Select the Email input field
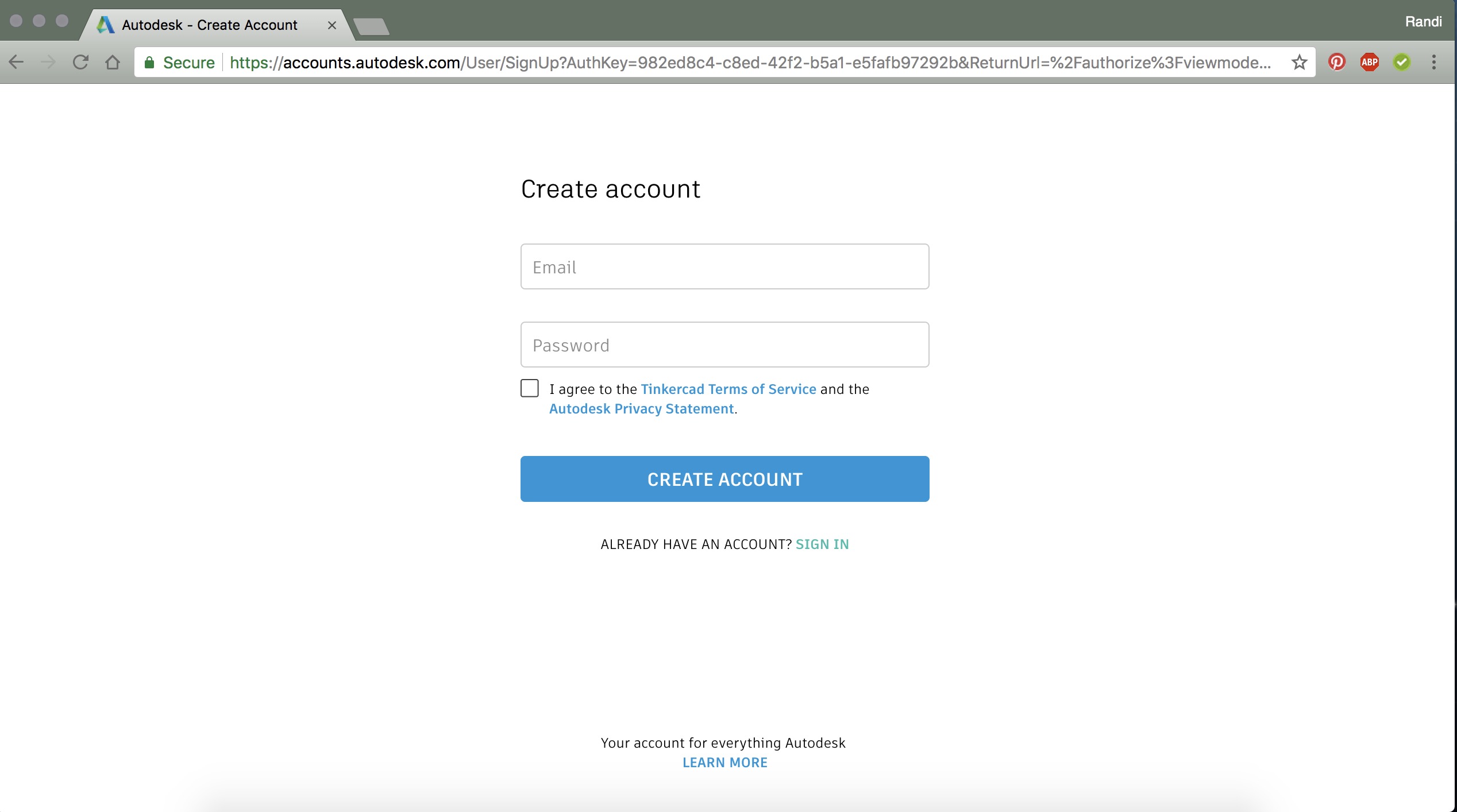Image resolution: width=1457 pixels, height=812 pixels. point(725,266)
